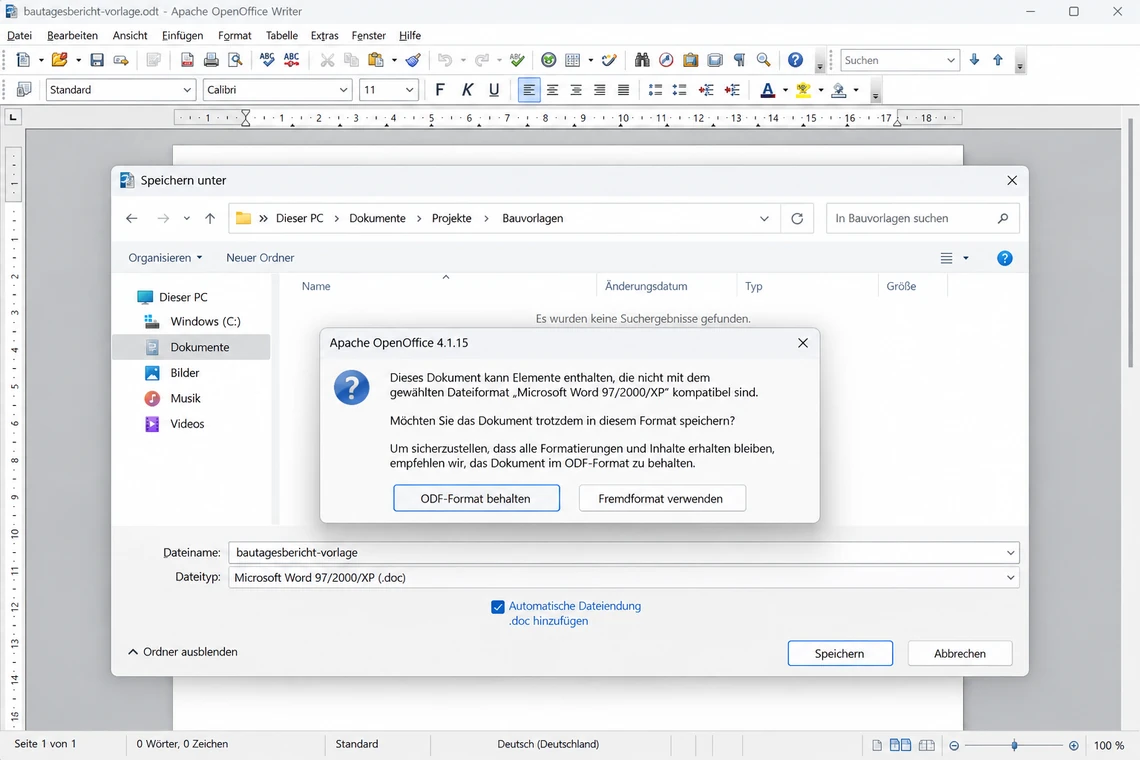Open file via the folder icon in toolbar
The image size is (1140, 760).
click(60, 60)
